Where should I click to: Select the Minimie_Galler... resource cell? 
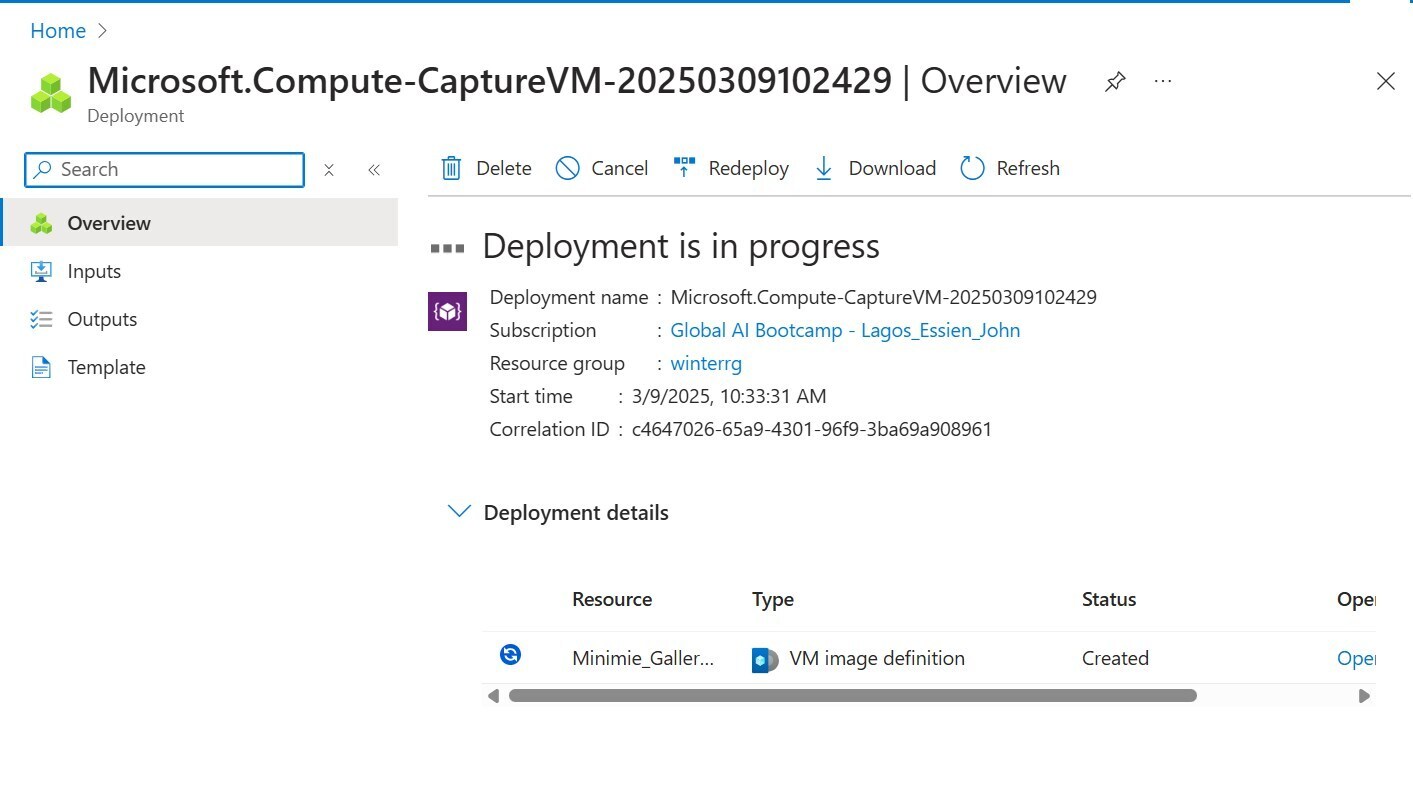click(643, 658)
